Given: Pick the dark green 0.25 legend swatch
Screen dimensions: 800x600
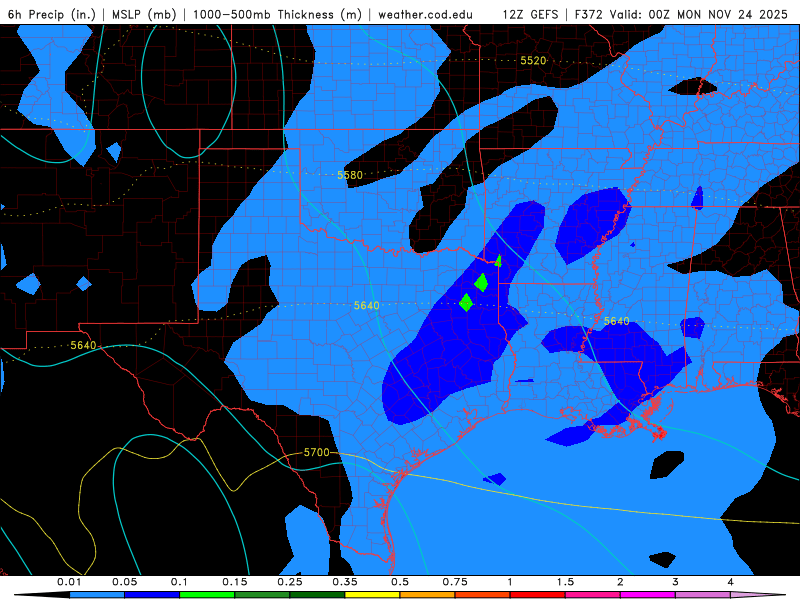Looking at the screenshot, I should pyautogui.click(x=317, y=595).
